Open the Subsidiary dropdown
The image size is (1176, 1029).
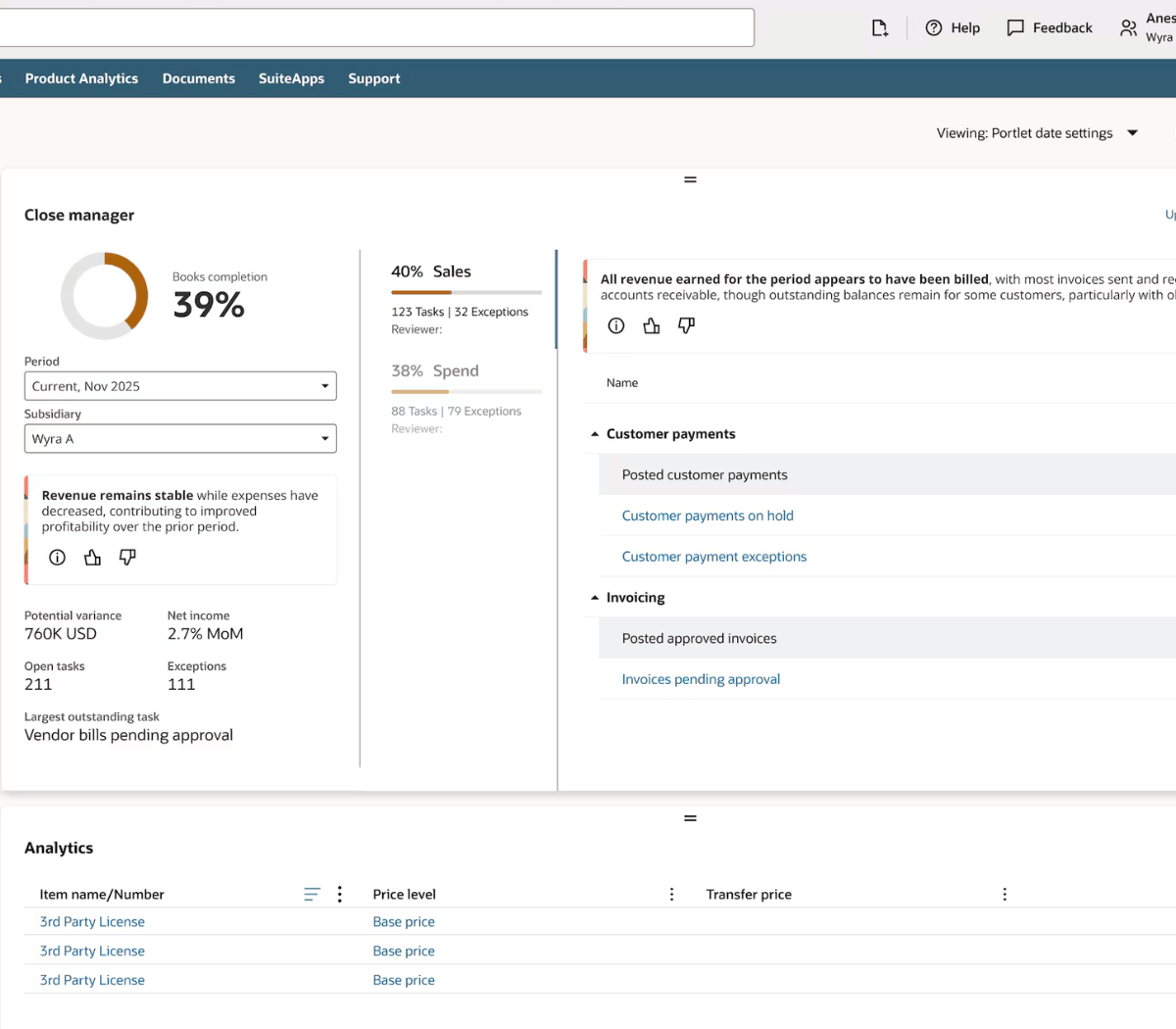[180, 439]
